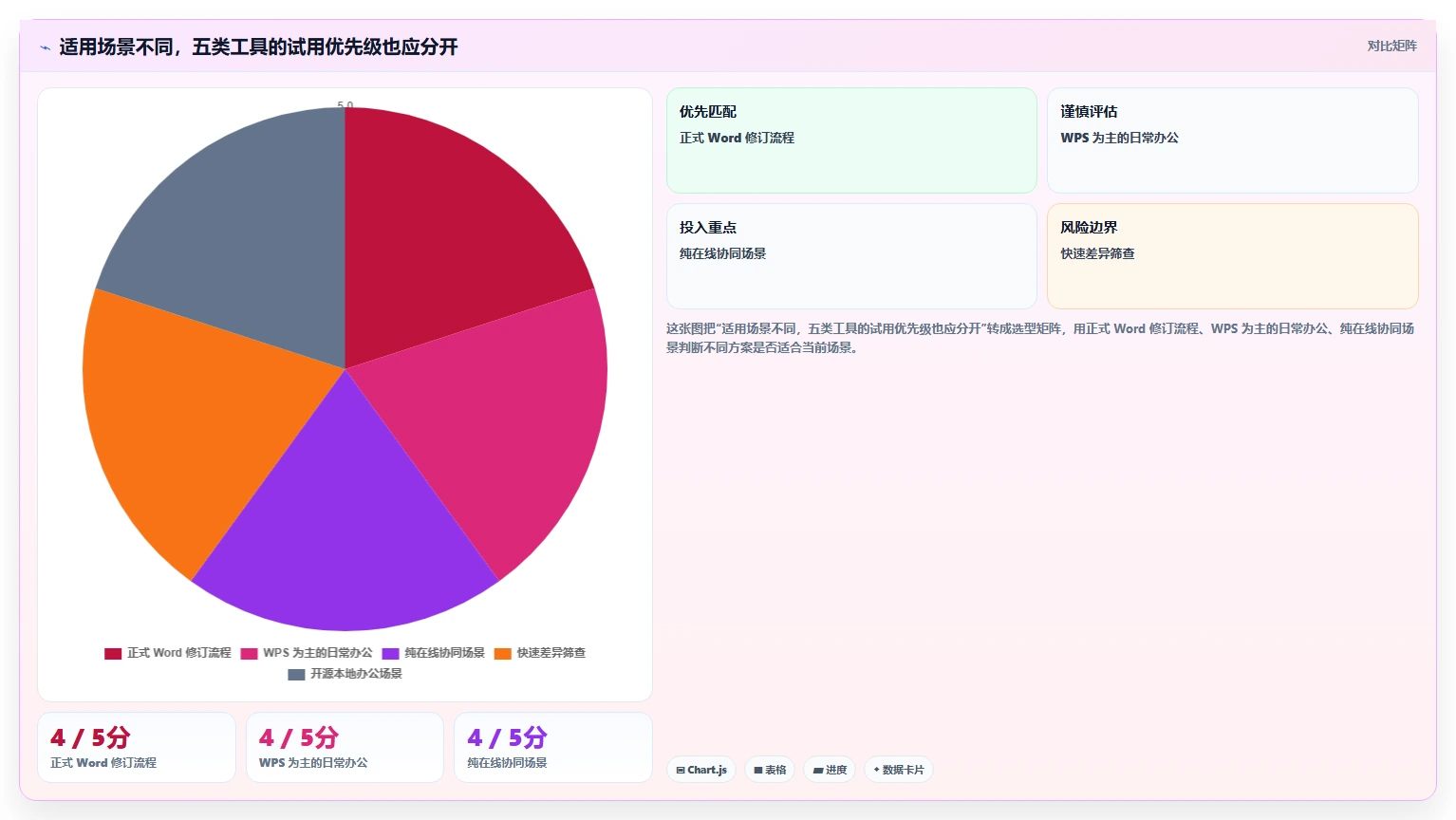Click the 4/5分 纯在线协同场景 score card
This screenshot has width=1456, height=820.
(553, 748)
